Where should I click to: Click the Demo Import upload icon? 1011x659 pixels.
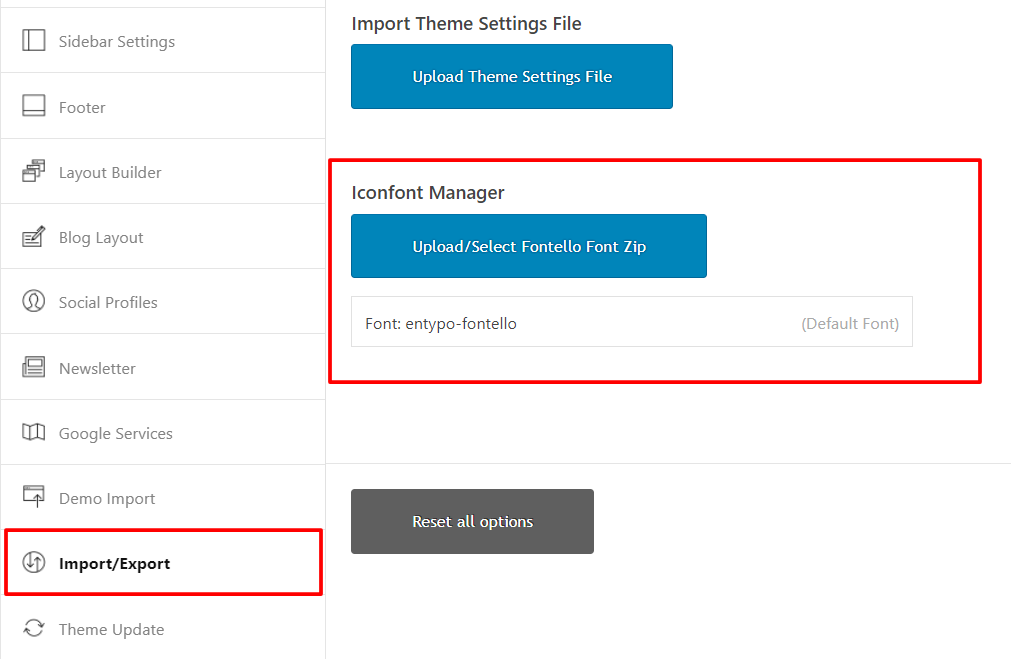[34, 497]
